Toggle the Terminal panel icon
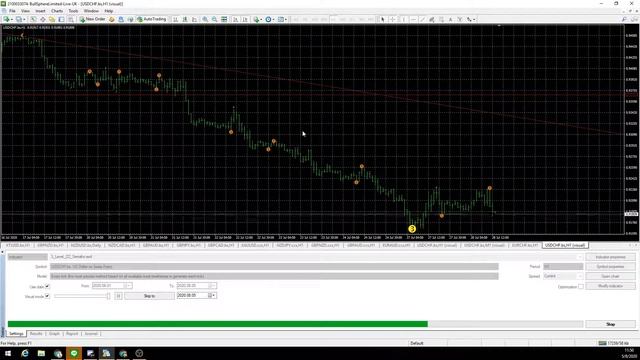This screenshot has width=640, height=360. (61, 19)
